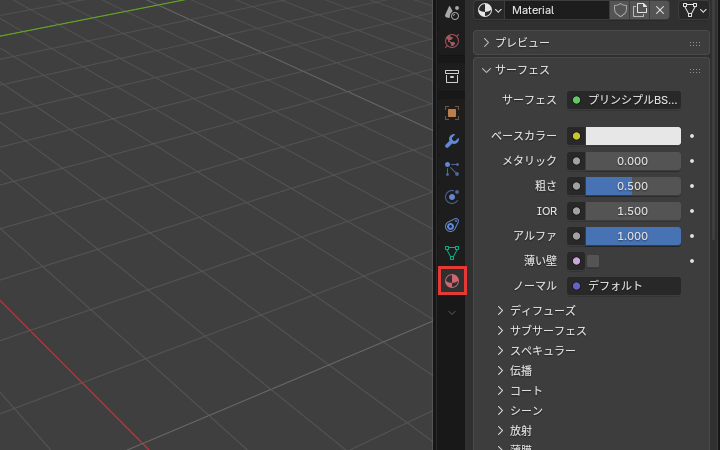Open the ベースカラー white color swatch
Viewport: 720px width, 450px height.
(633, 136)
